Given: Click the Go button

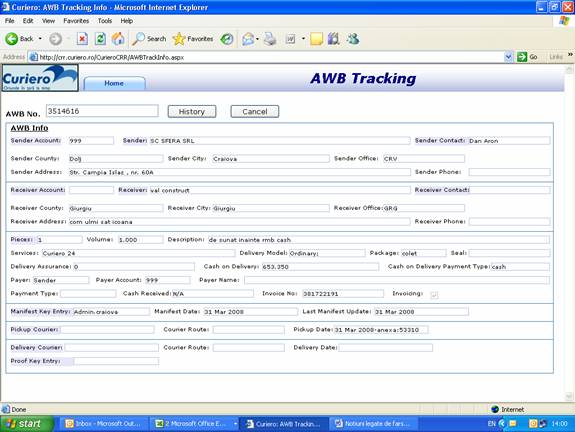Looking at the screenshot, I should click(527, 57).
